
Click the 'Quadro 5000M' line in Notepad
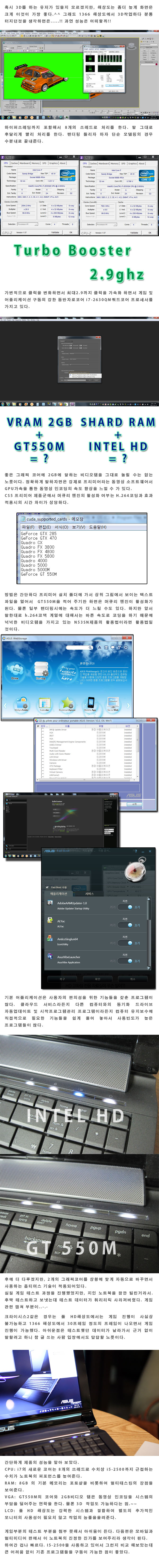pos(35,570)
